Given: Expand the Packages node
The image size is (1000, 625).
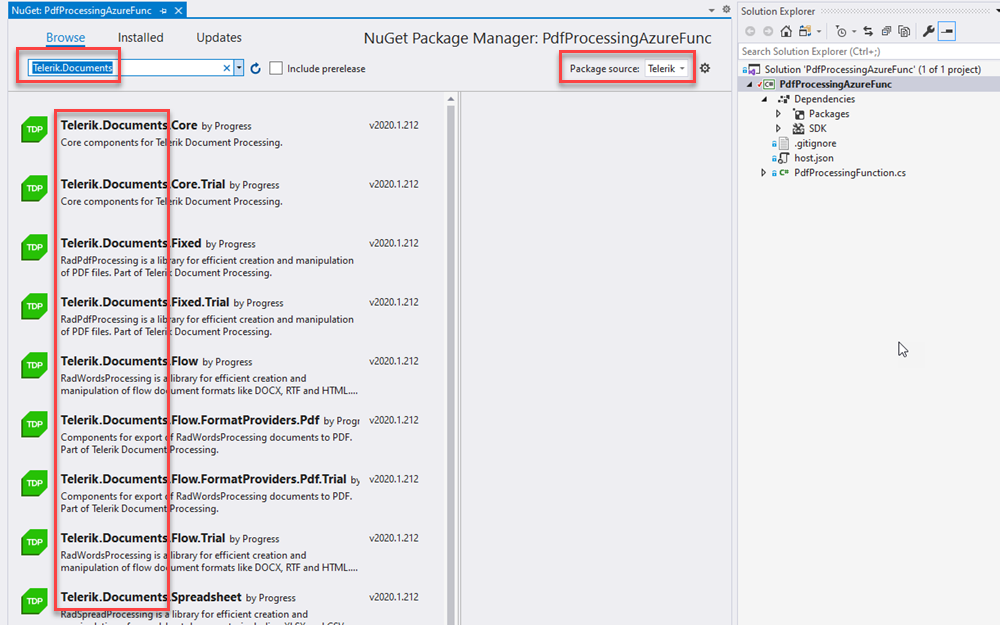Looking at the screenshot, I should pos(778,114).
